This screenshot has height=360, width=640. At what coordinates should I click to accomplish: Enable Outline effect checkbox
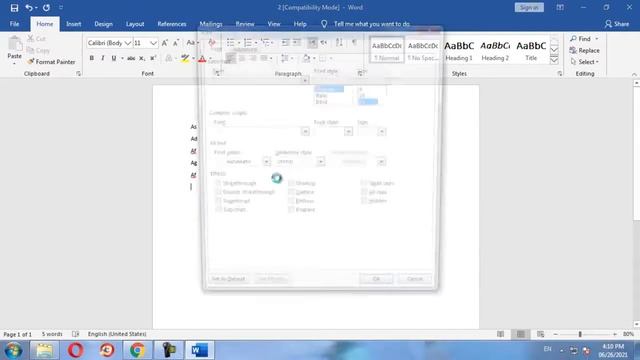[x=291, y=192]
